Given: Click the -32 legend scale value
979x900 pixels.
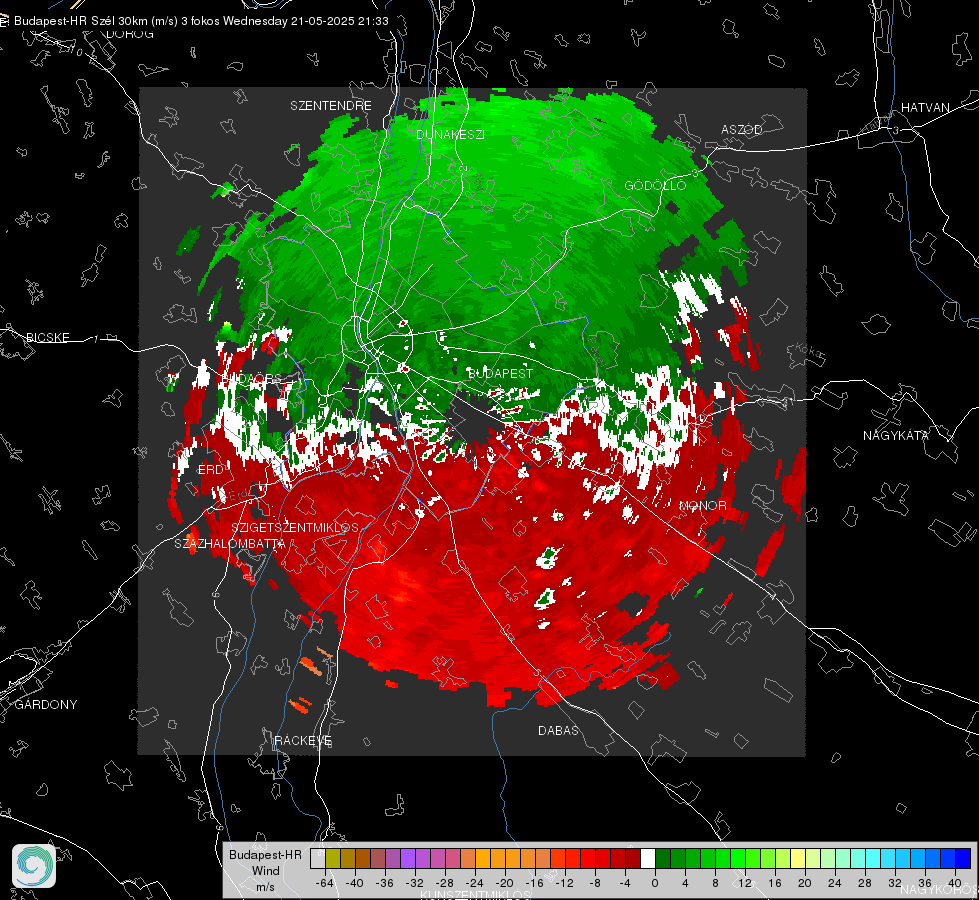Looking at the screenshot, I should click(x=415, y=883).
